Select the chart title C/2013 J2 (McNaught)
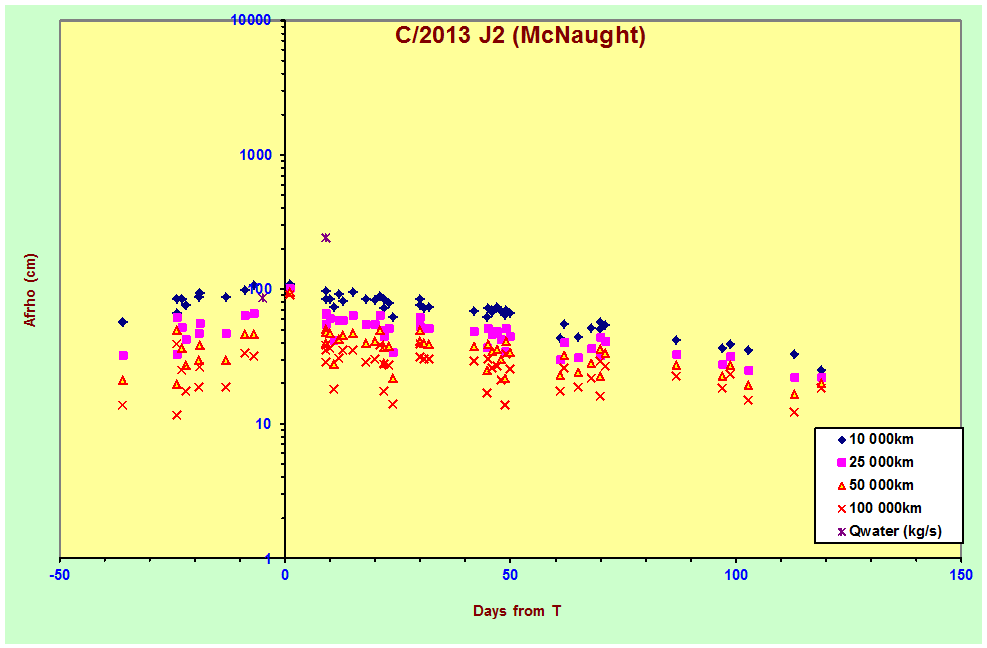The width and height of the screenshot is (987, 648). pyautogui.click(x=521, y=35)
